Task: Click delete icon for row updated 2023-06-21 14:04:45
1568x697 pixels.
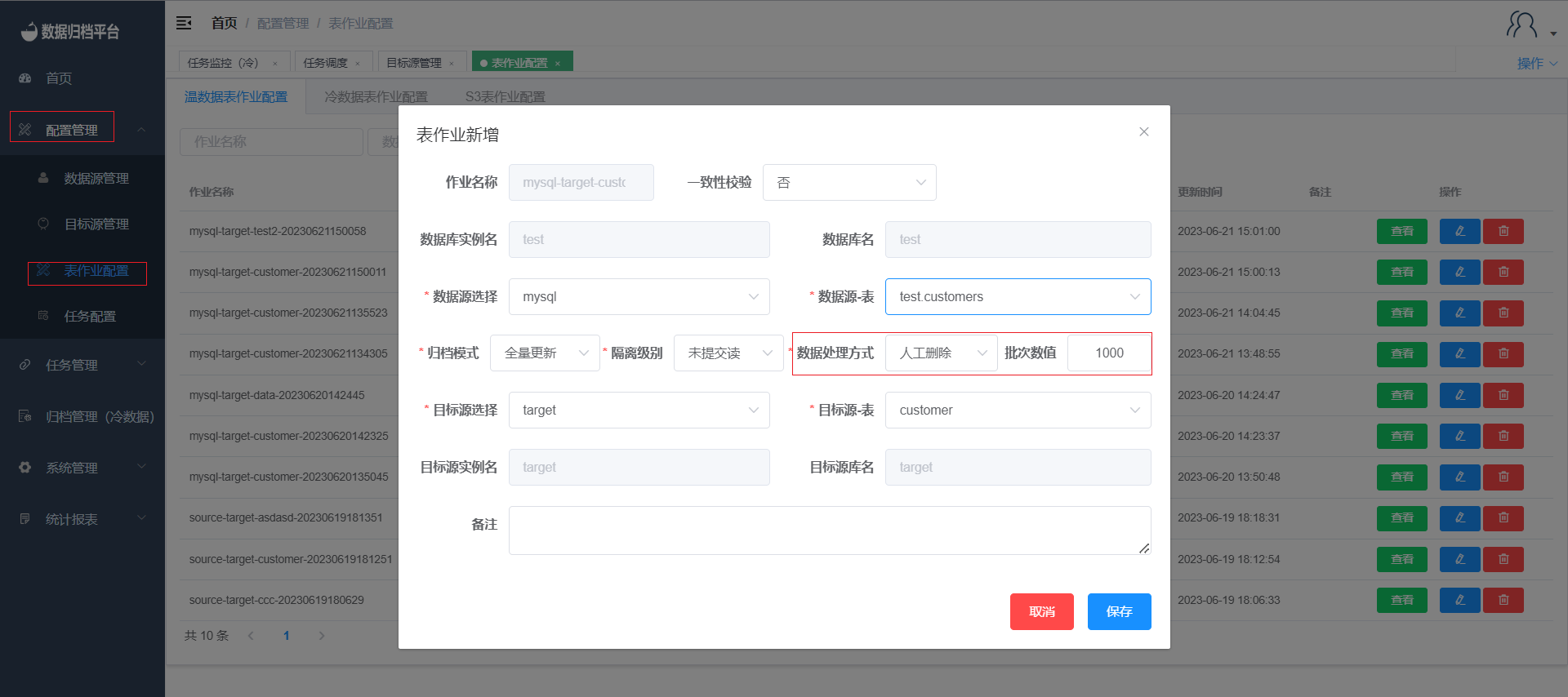Action: coord(1503,313)
